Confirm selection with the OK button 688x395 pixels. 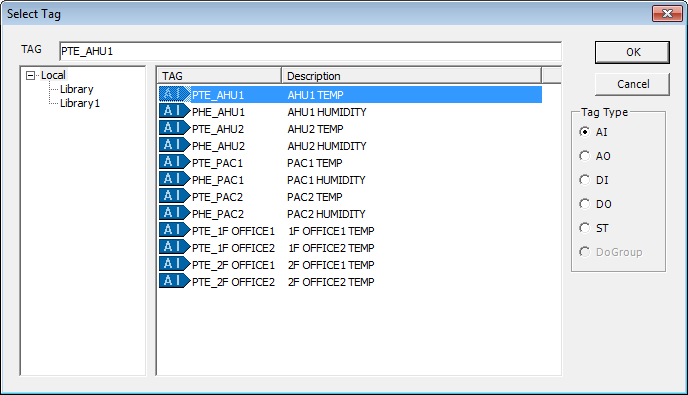click(x=632, y=52)
